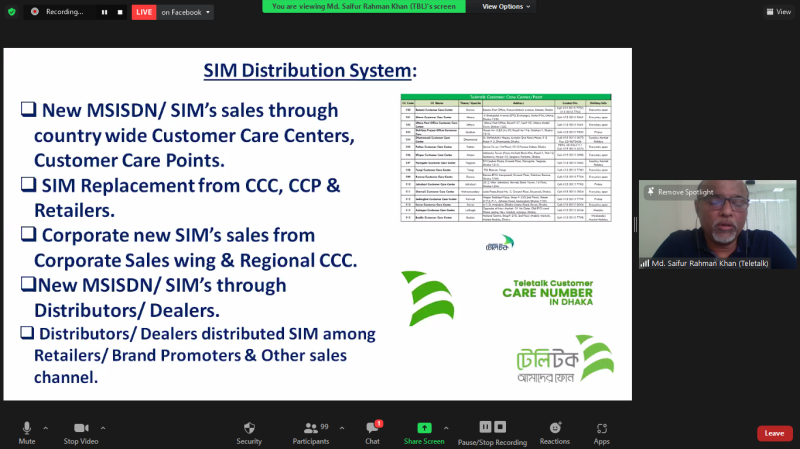The height and width of the screenshot is (449, 800).
Task: Open the View Options menu
Action: point(505,6)
